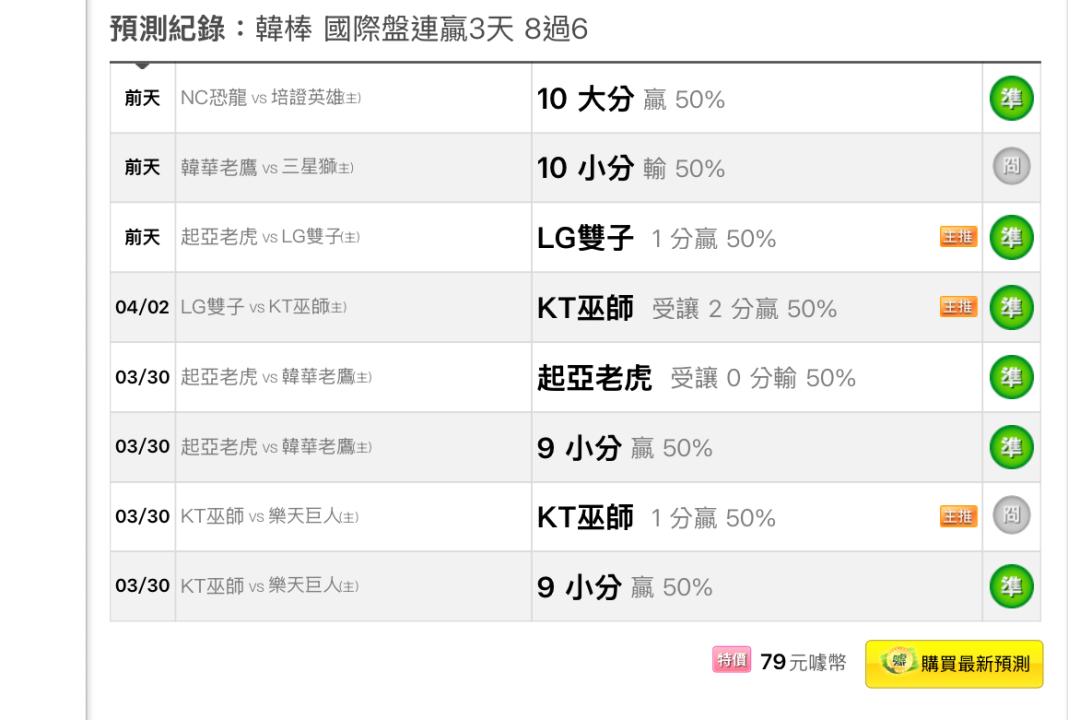This screenshot has height=720, width=1080.
Task: Click gray 凹 icon in KT巫師 1分贏 row
Action: click(x=1011, y=515)
